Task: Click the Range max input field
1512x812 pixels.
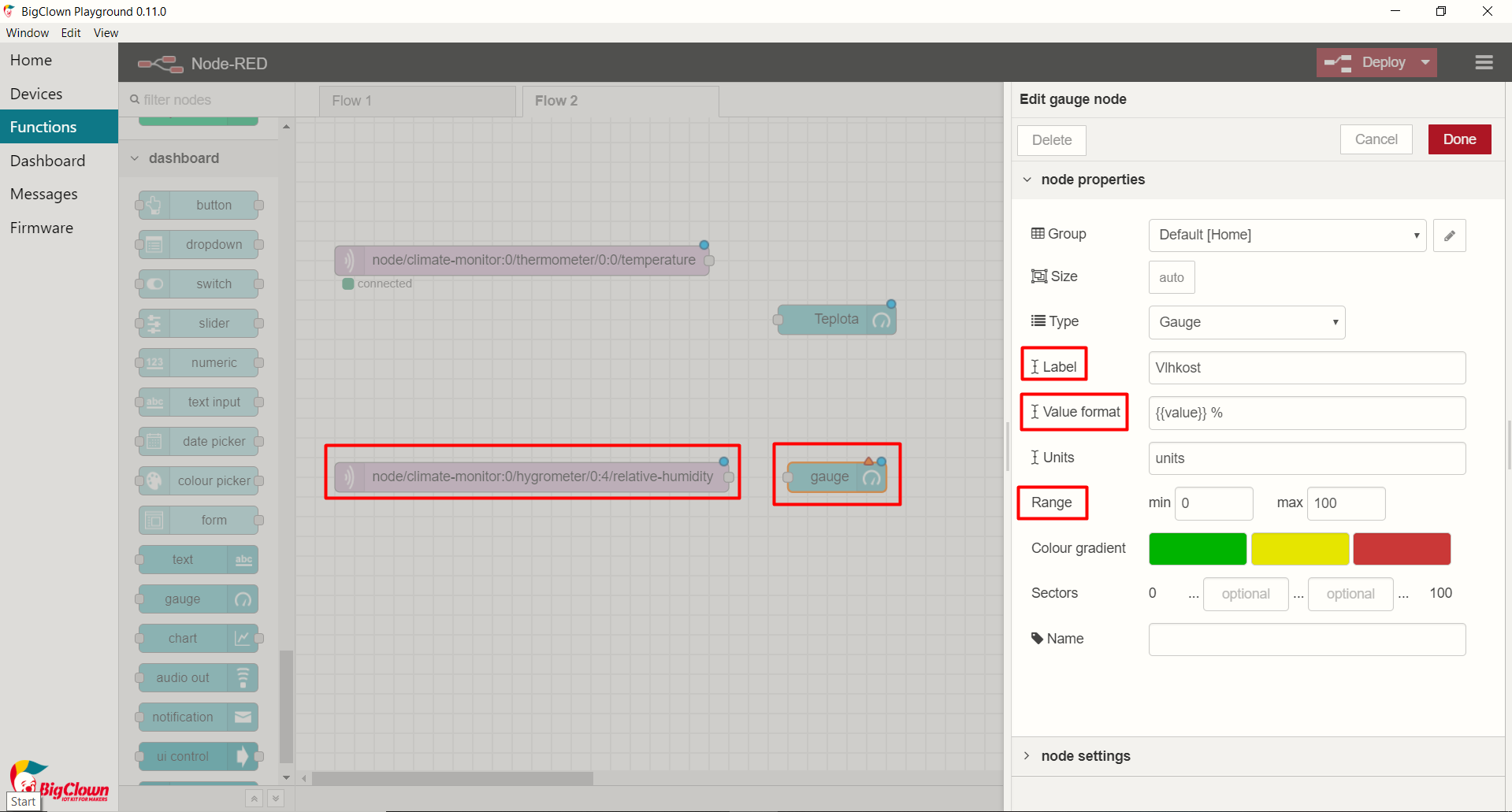Action: [1346, 503]
